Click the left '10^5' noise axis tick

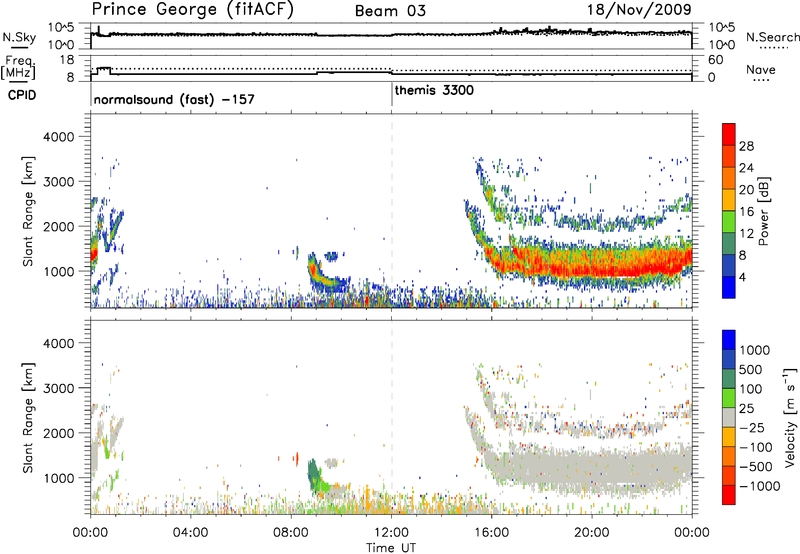point(61,27)
